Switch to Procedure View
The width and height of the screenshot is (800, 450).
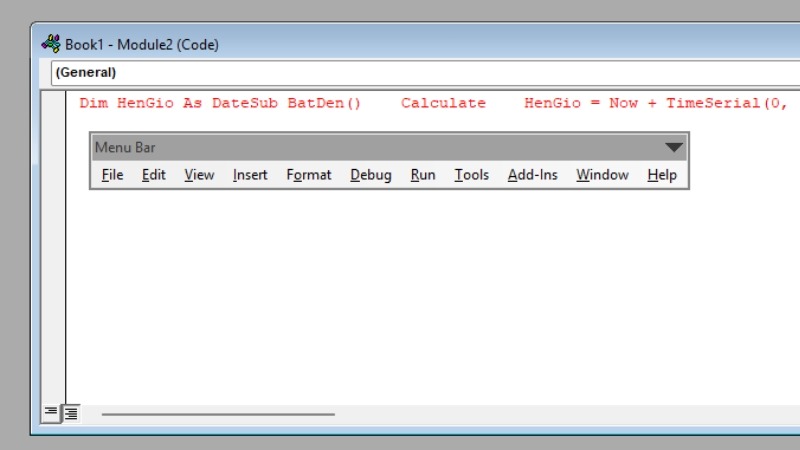pos(51,412)
